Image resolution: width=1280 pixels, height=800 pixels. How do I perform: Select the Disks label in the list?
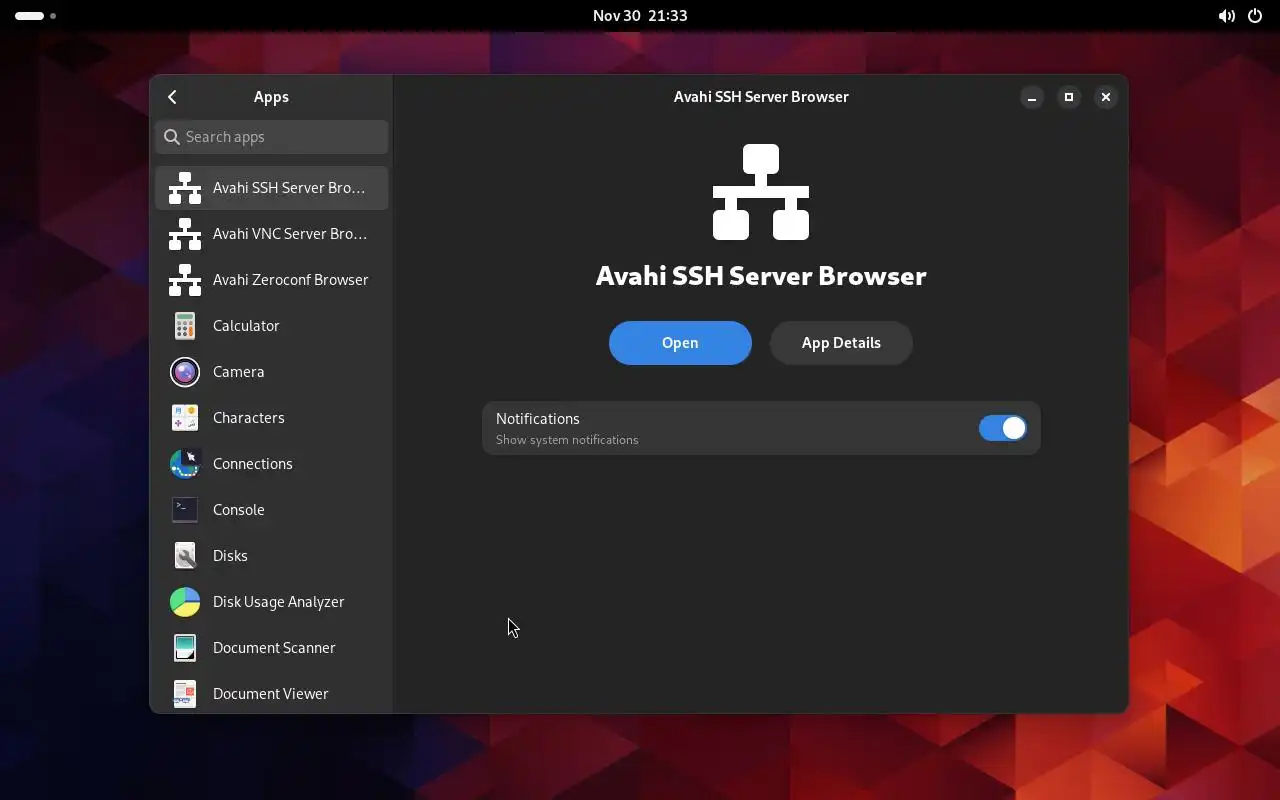point(230,556)
